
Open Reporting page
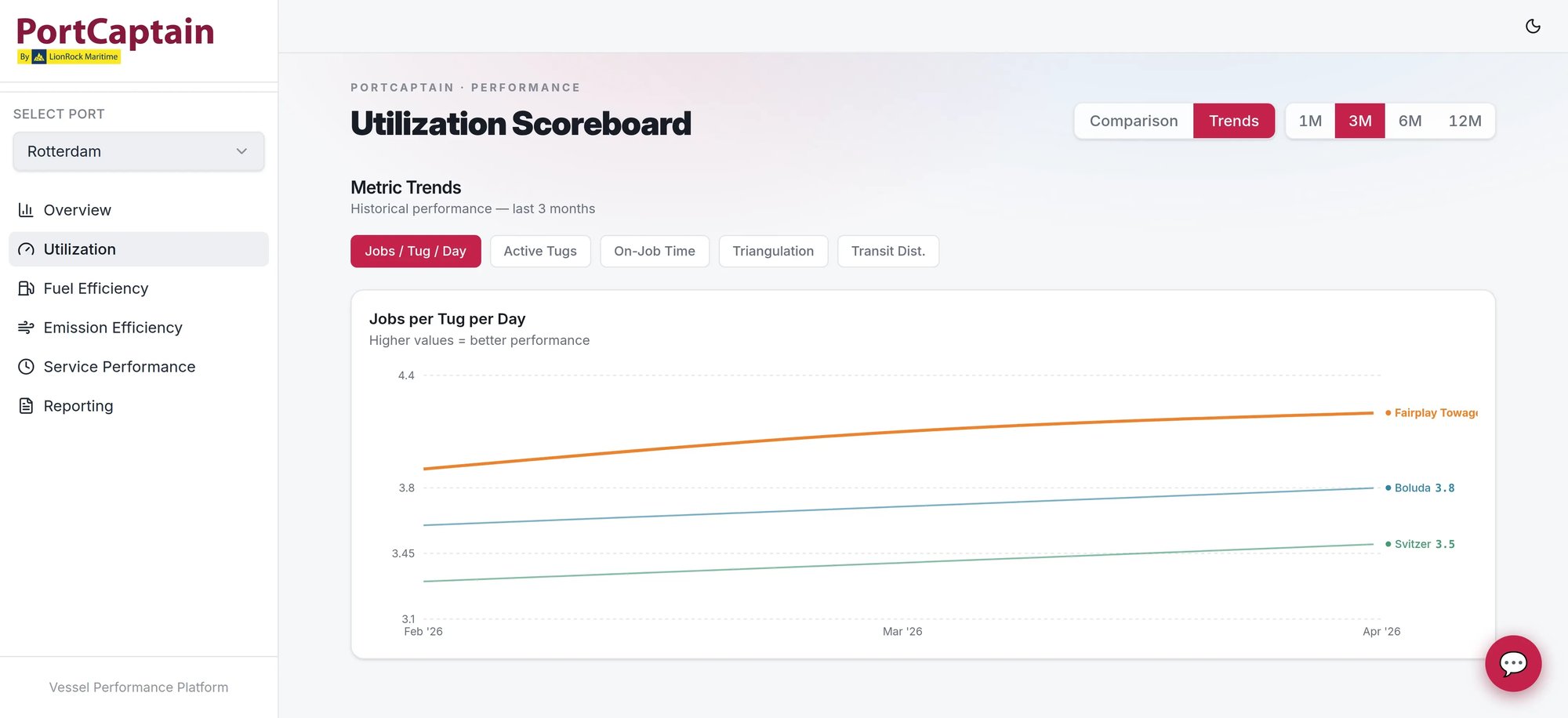(139, 406)
